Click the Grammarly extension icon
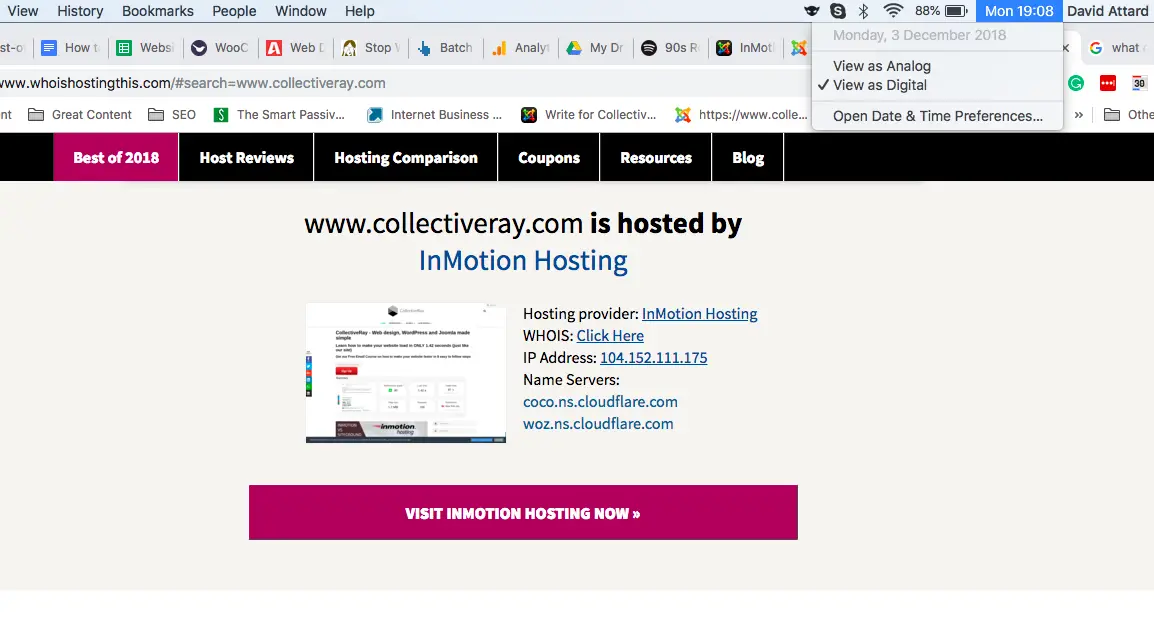 1076,83
